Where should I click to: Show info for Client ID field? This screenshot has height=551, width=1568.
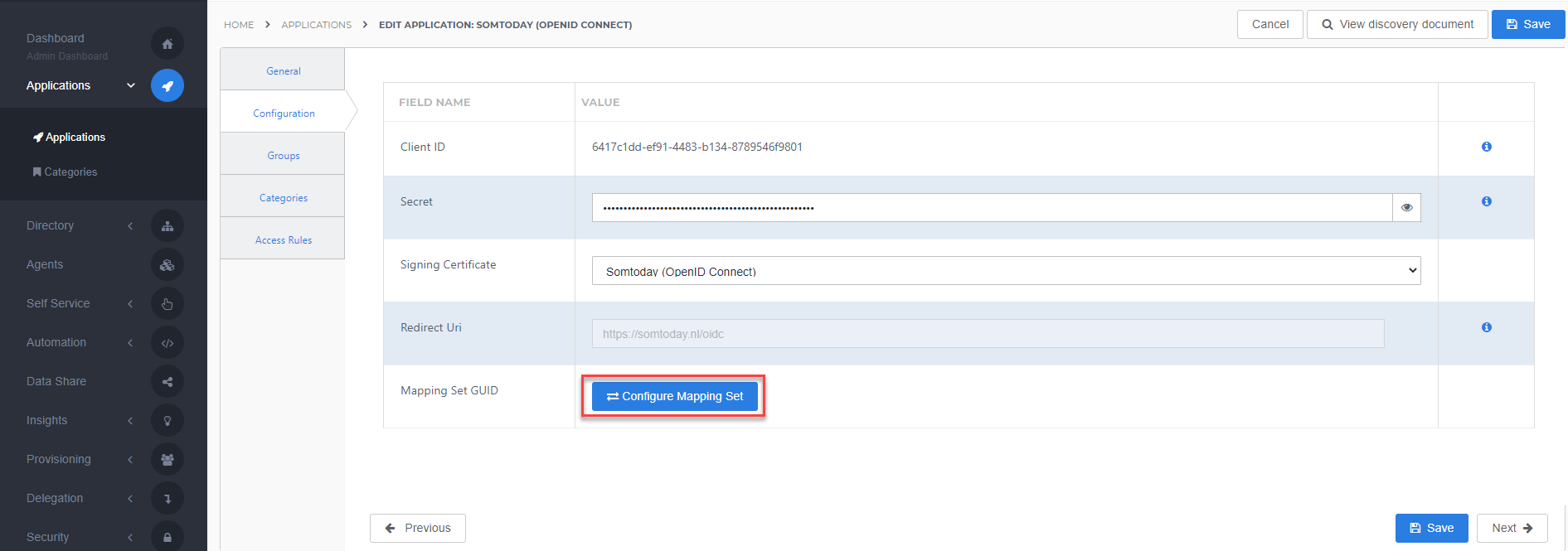pyautogui.click(x=1486, y=147)
